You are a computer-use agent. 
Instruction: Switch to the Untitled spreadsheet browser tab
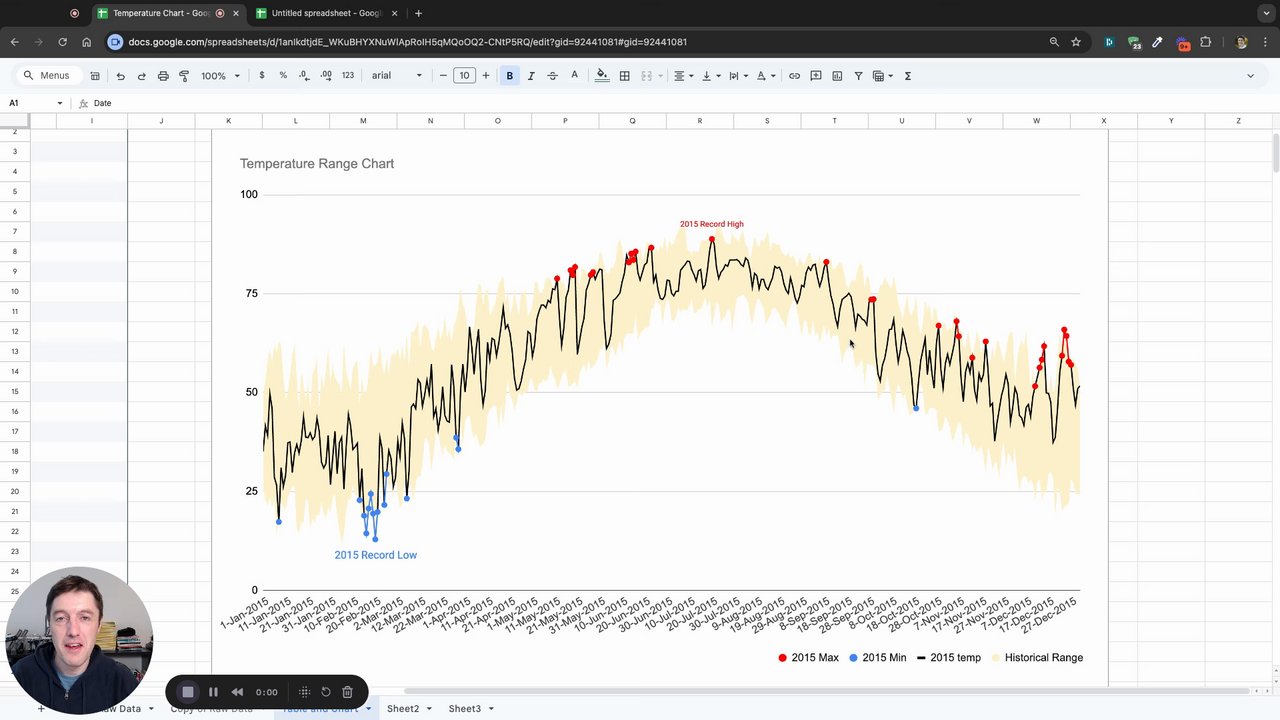[x=326, y=13]
